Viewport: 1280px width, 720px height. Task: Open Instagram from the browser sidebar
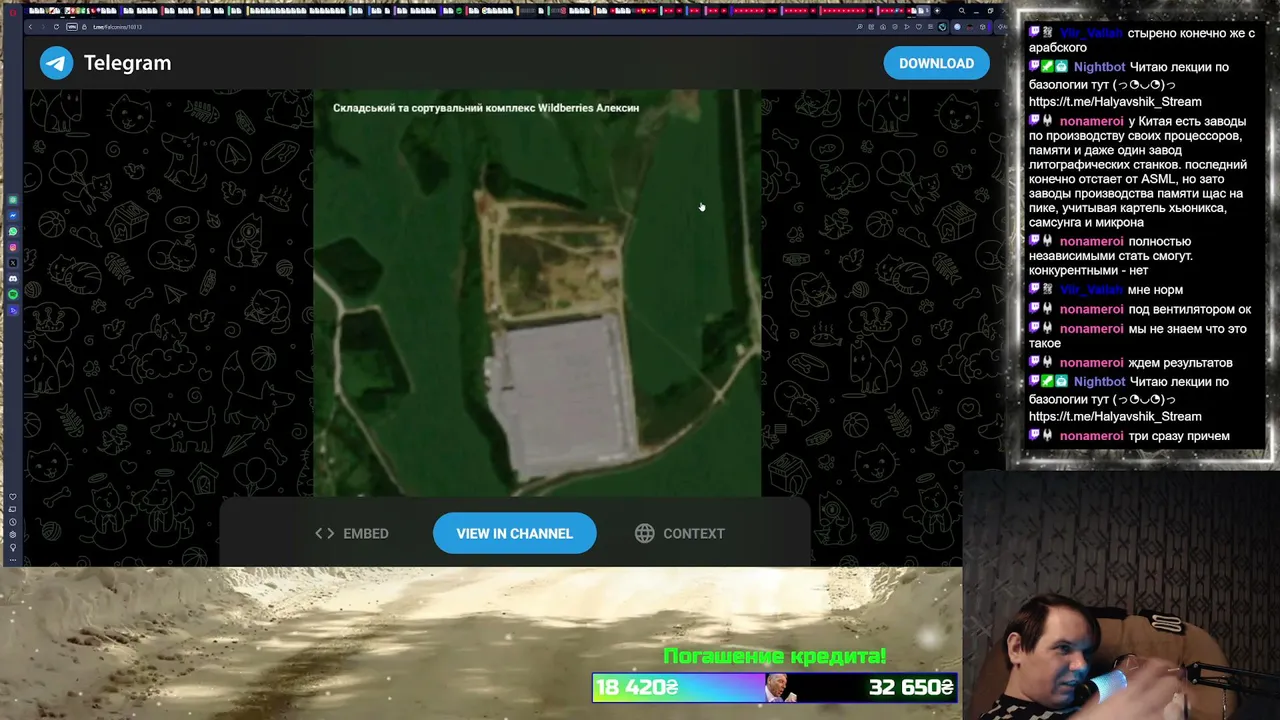click(13, 247)
